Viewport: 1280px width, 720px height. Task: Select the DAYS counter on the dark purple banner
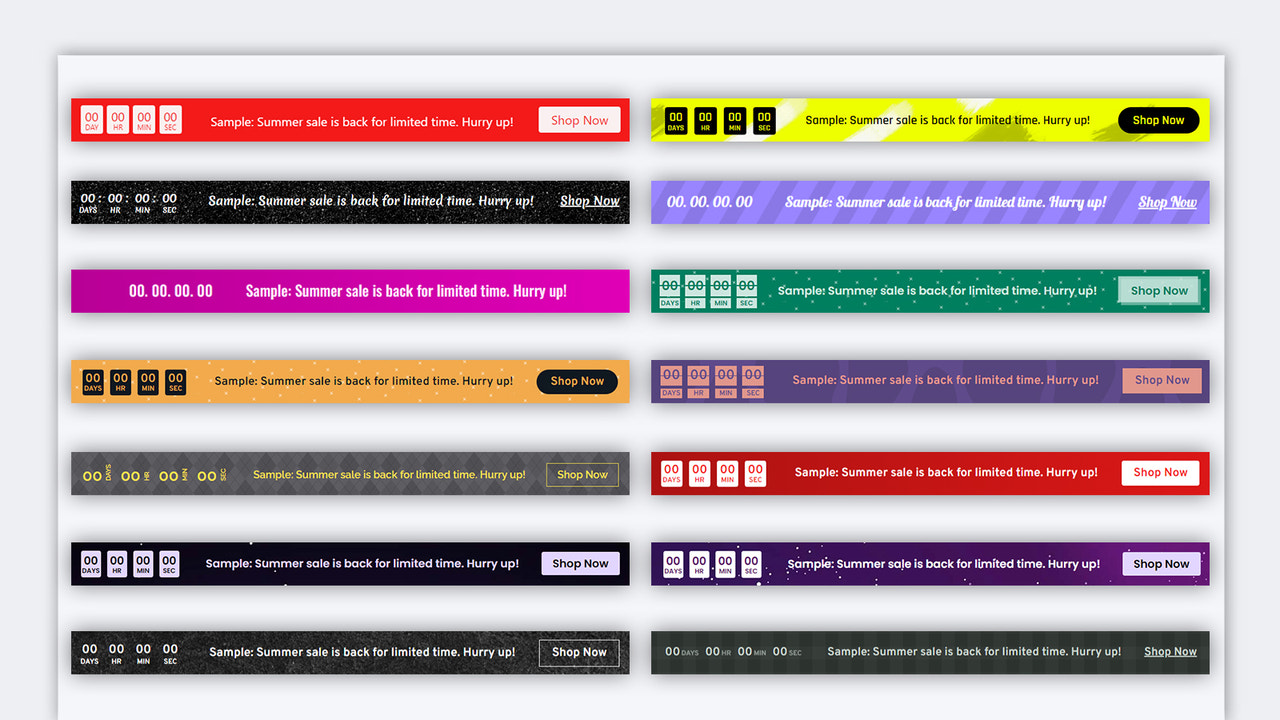672,563
